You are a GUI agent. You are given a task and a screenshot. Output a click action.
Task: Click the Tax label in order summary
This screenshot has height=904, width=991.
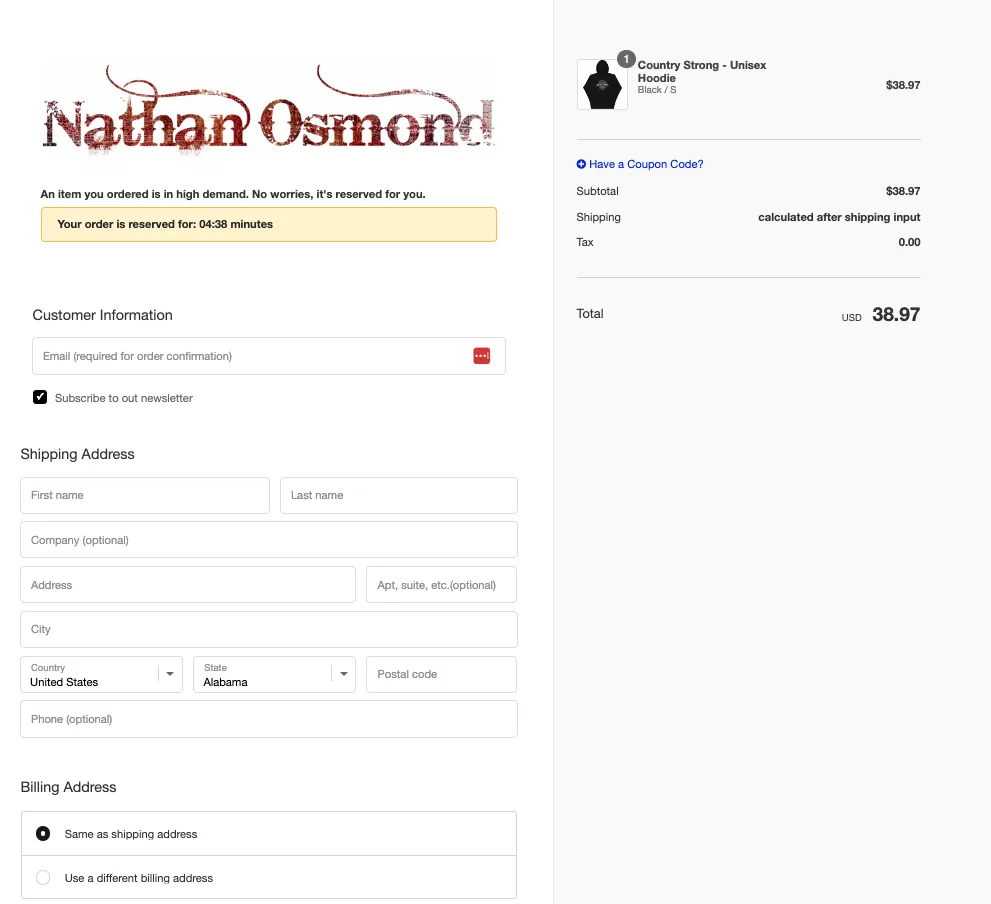[x=585, y=242]
